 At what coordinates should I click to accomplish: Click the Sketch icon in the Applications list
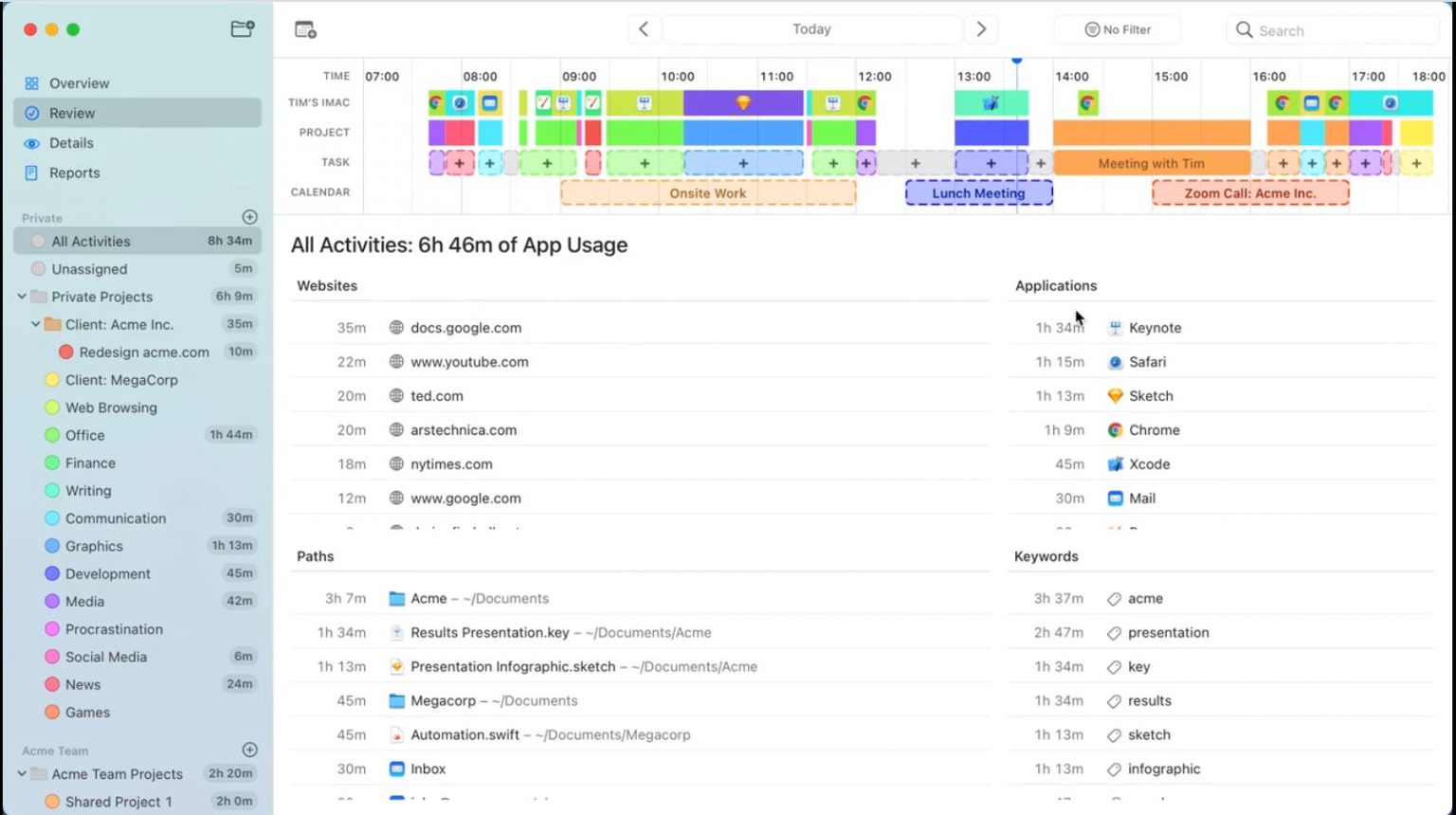(1114, 395)
